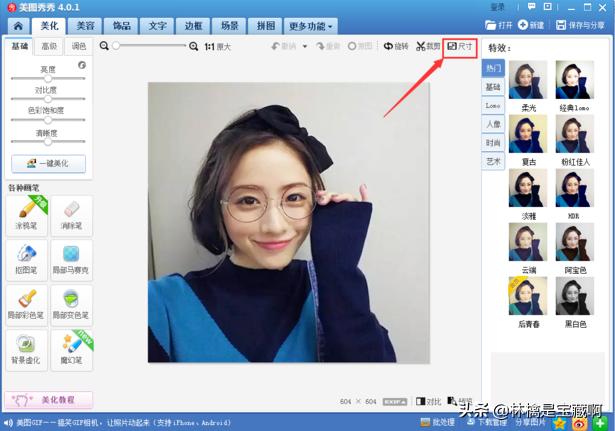Switch to the 美容 tab
The image size is (615, 431).
tap(86, 25)
